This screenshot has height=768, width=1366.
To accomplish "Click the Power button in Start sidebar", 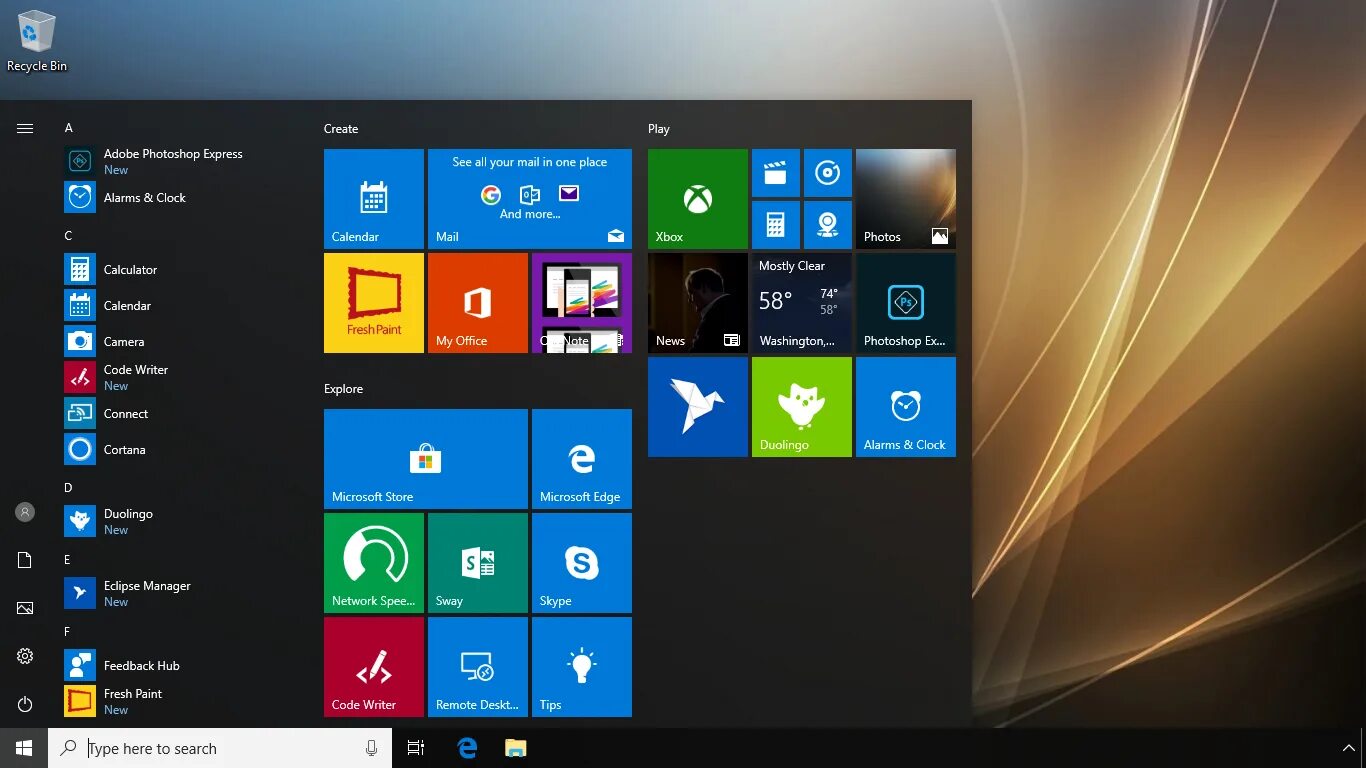I will (x=25, y=704).
